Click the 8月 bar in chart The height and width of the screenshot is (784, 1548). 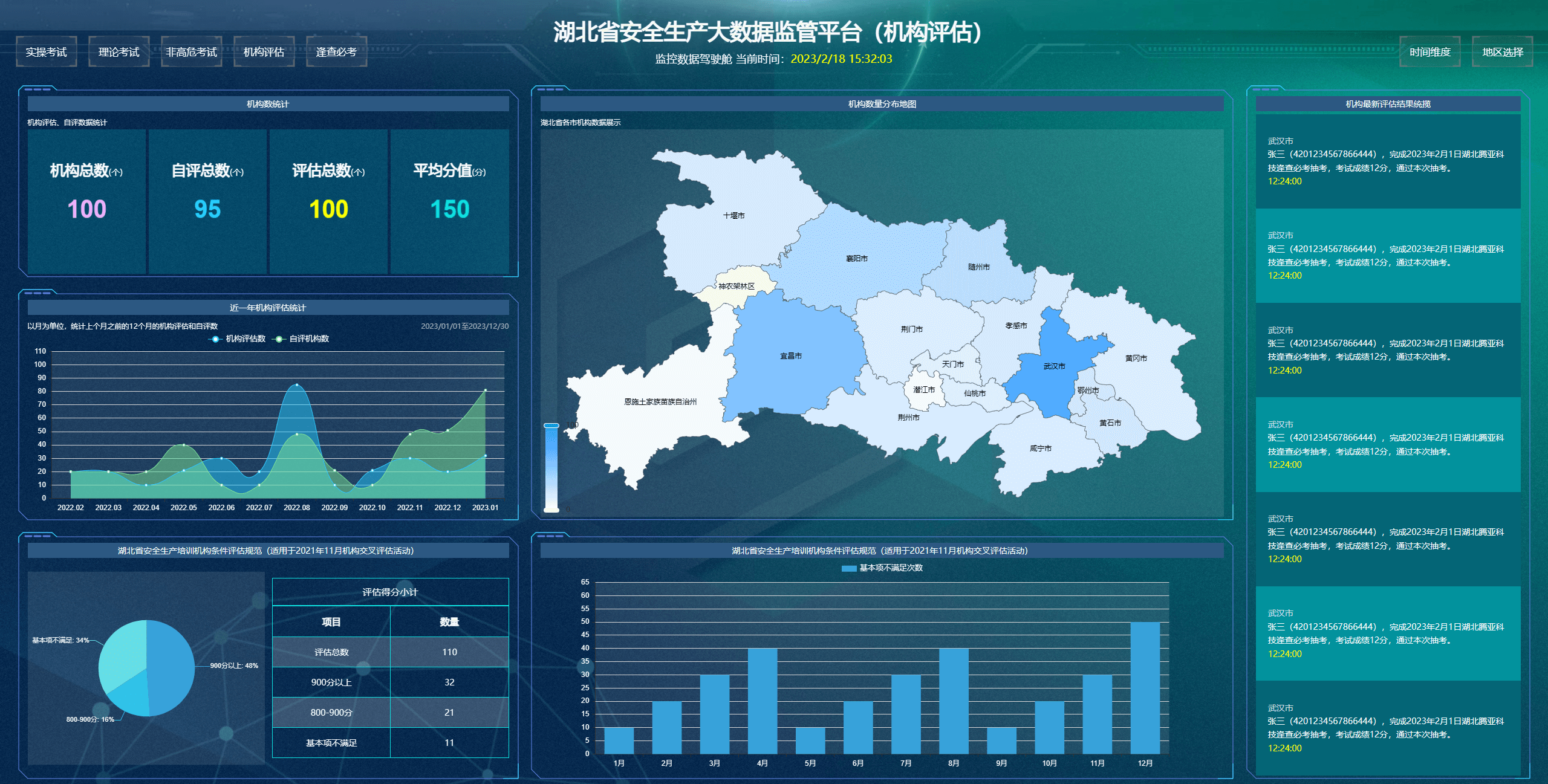954,701
